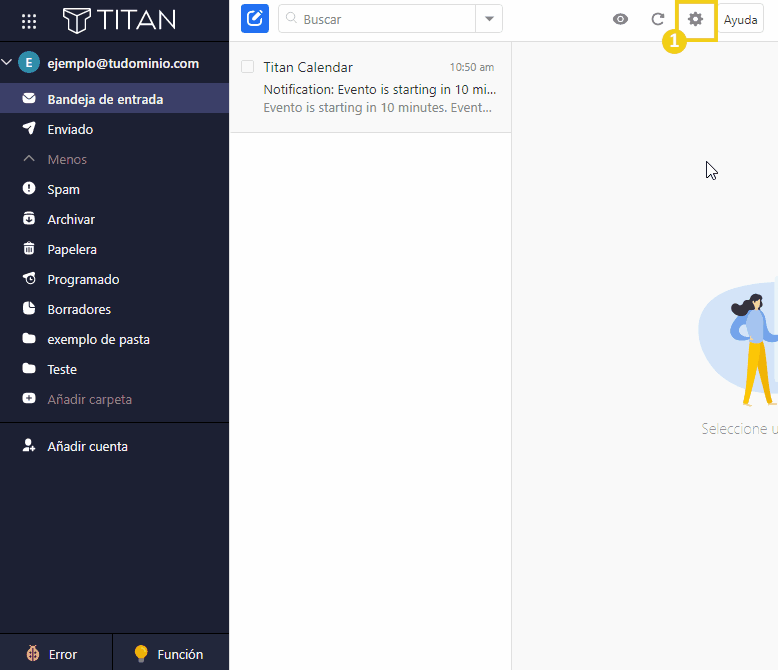Screen dimensions: 778x670
Task: Collapse the ejemplo@tudominio.com account chevron
Action: pos(7,63)
